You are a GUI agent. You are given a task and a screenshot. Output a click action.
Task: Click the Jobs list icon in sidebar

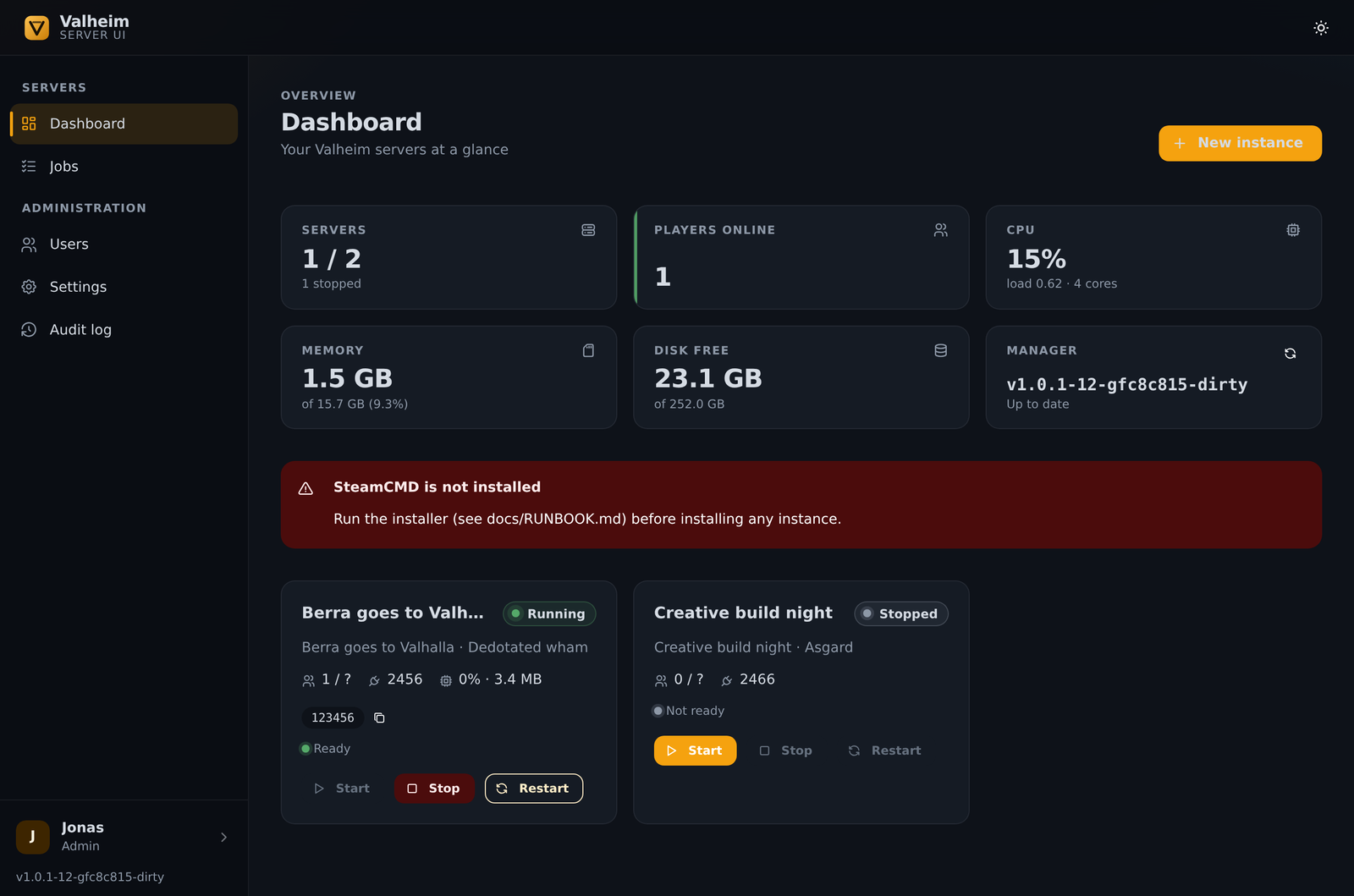tap(29, 167)
